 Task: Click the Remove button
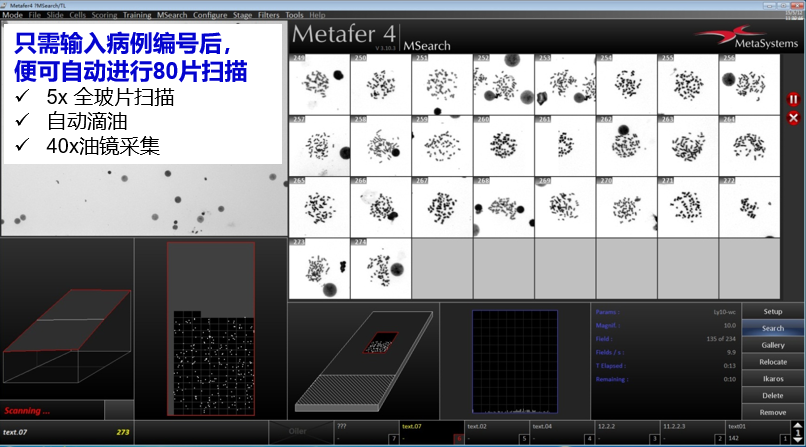tap(773, 412)
